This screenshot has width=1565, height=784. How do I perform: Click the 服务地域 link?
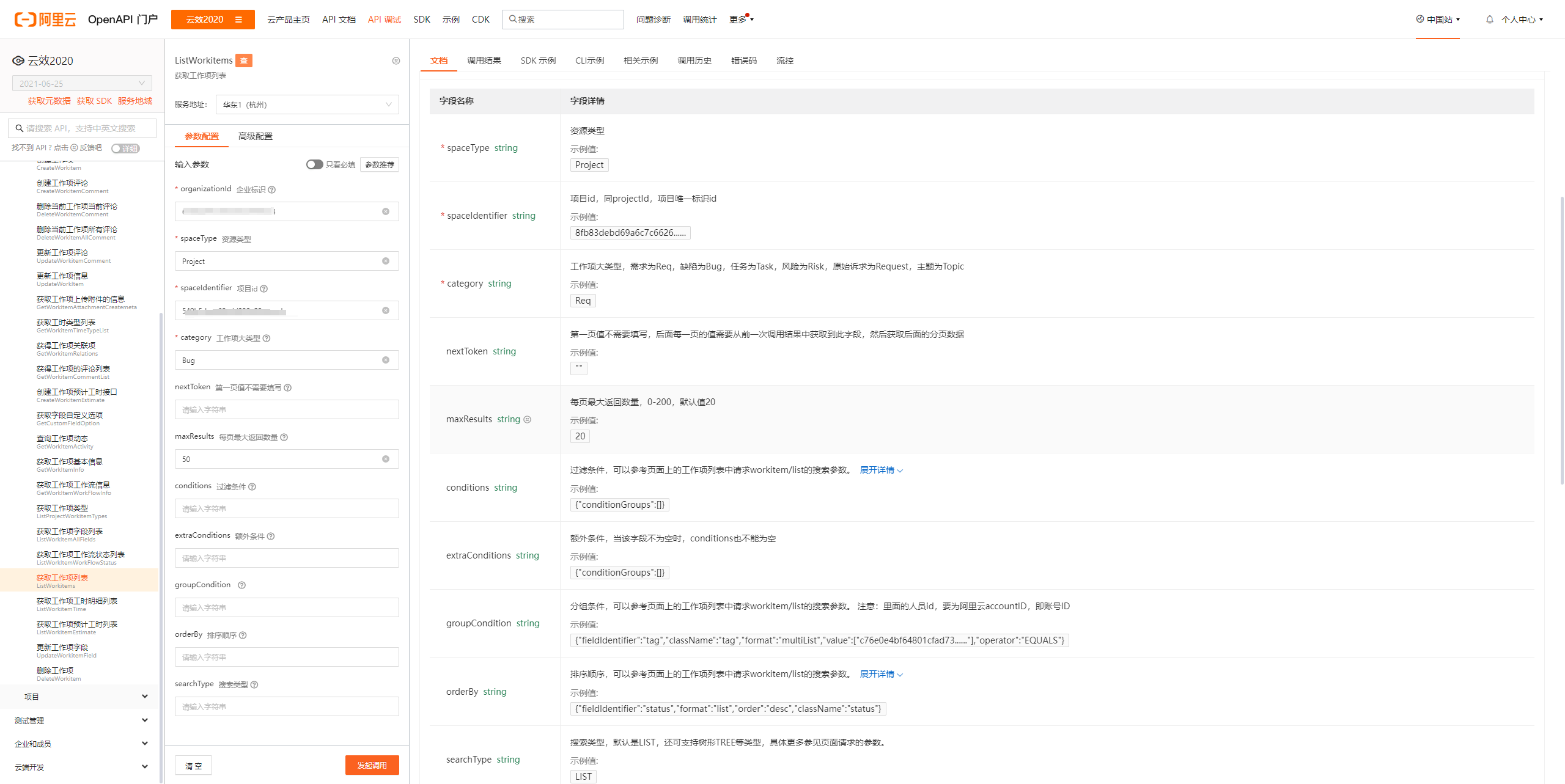[x=134, y=101]
